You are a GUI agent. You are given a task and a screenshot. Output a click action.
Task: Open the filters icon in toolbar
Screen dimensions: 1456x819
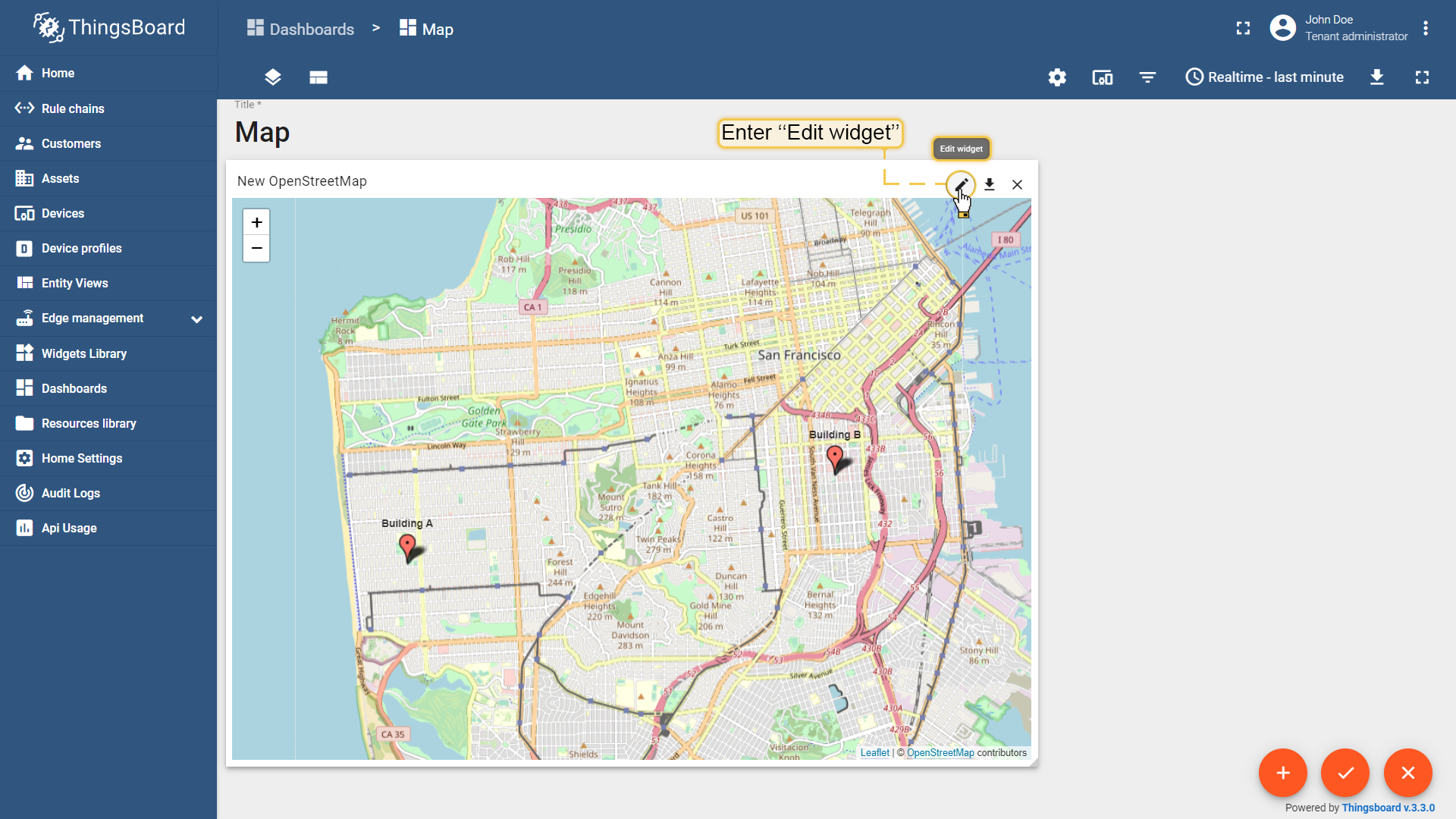[1148, 77]
